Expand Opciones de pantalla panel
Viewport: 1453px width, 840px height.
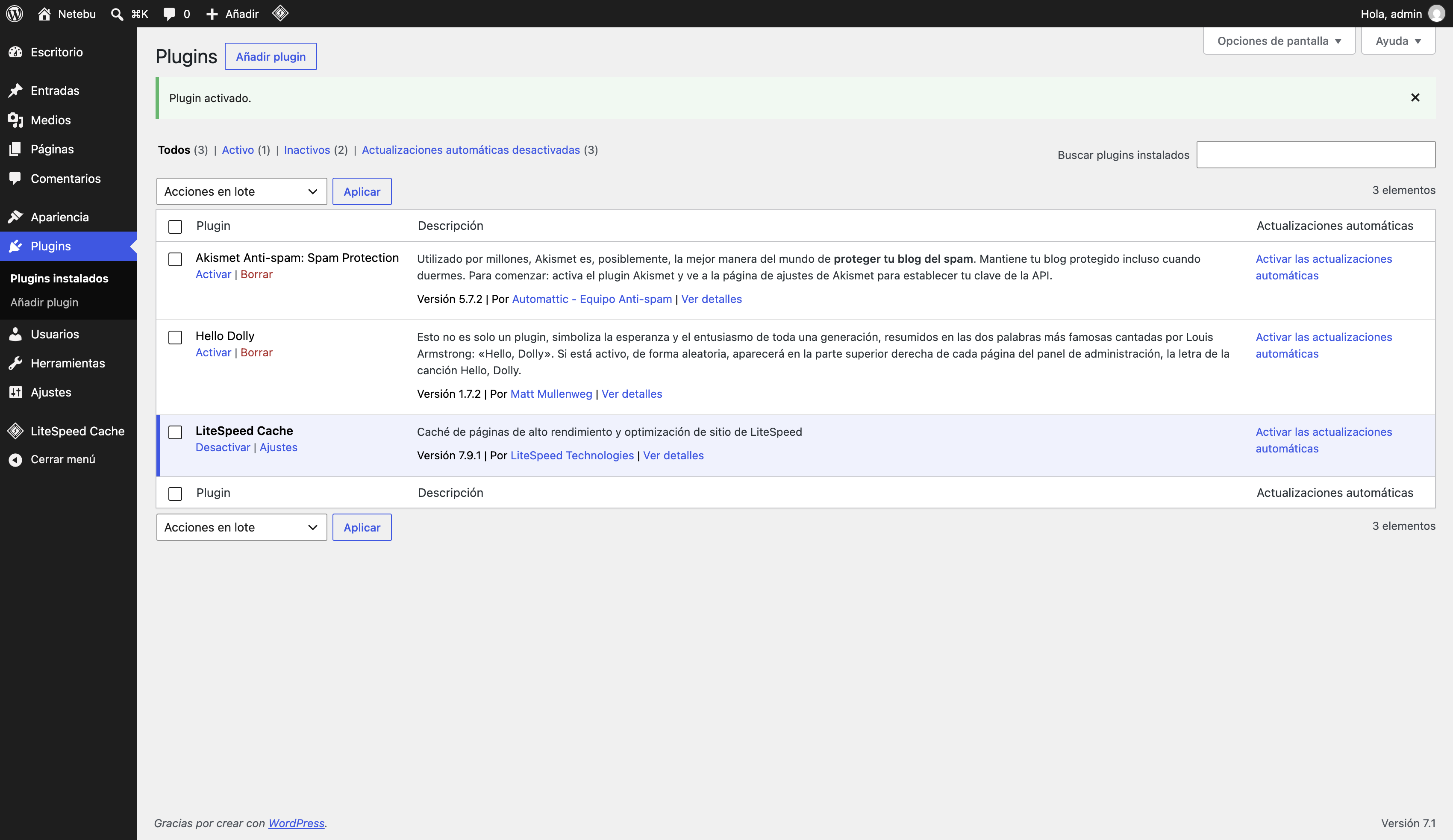[1279, 41]
